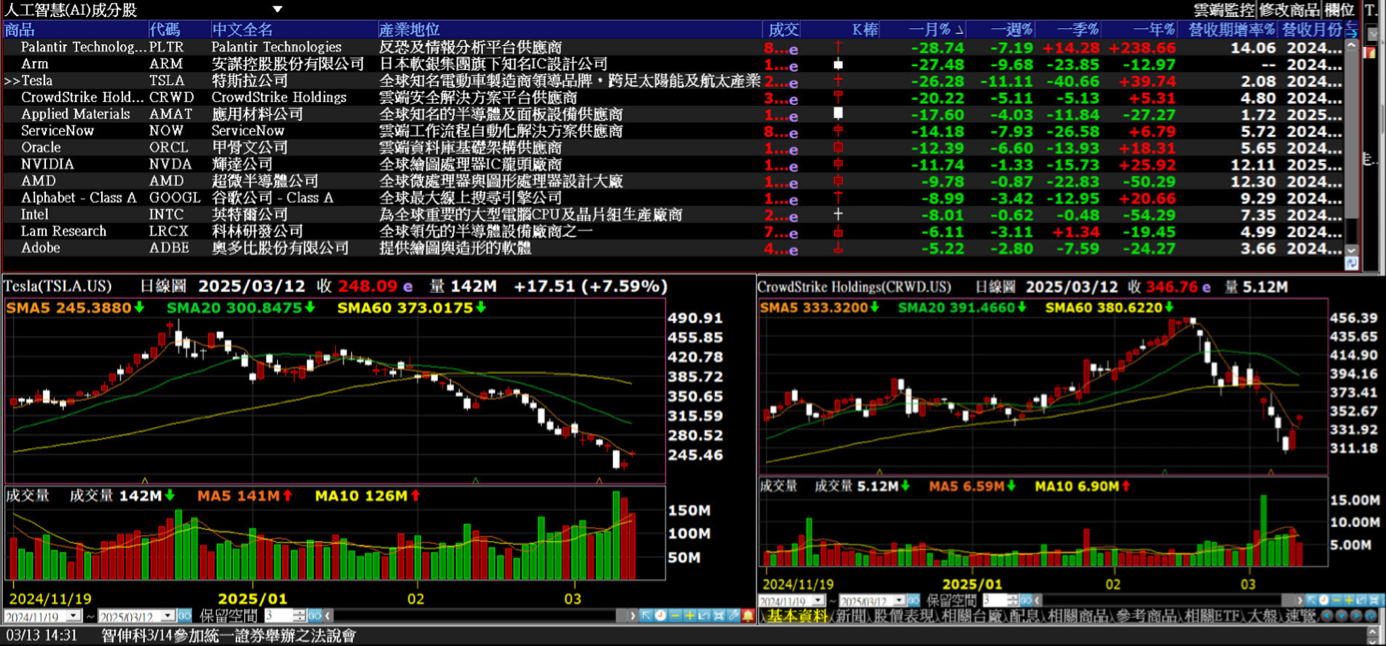Screen dimensions: 1386x646
Task: Click the SMA20 300.8475 indicator label on Tesla chart
Action: tap(240, 307)
